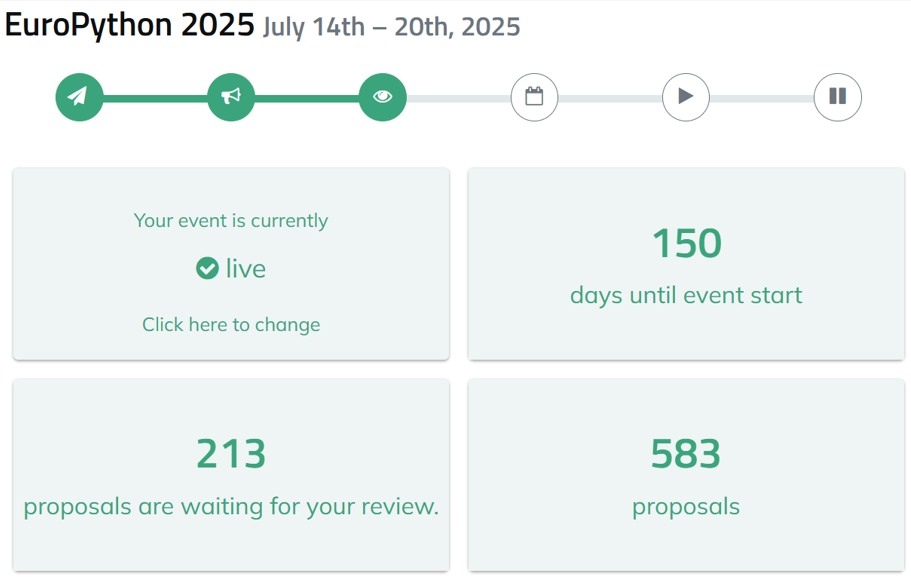This screenshot has height=579, width=911.
Task: Click the "proposals" label under 583
Action: click(686, 506)
